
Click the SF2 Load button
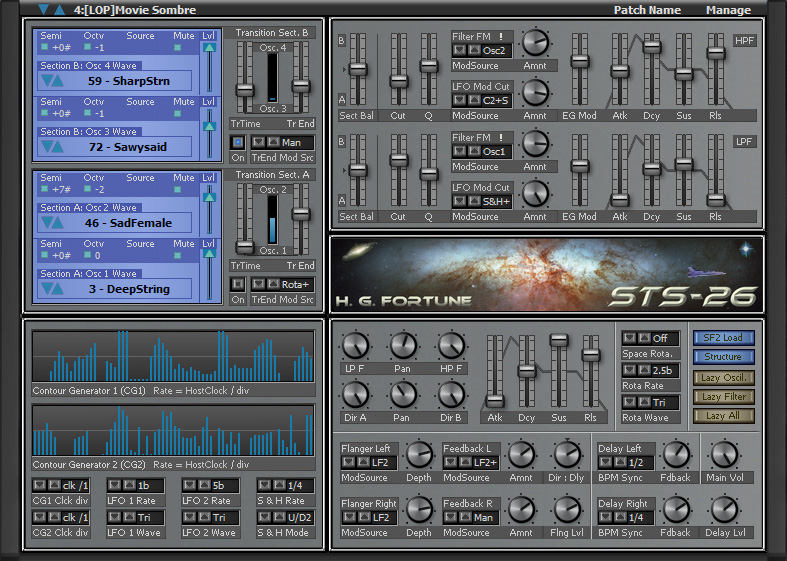(x=723, y=338)
